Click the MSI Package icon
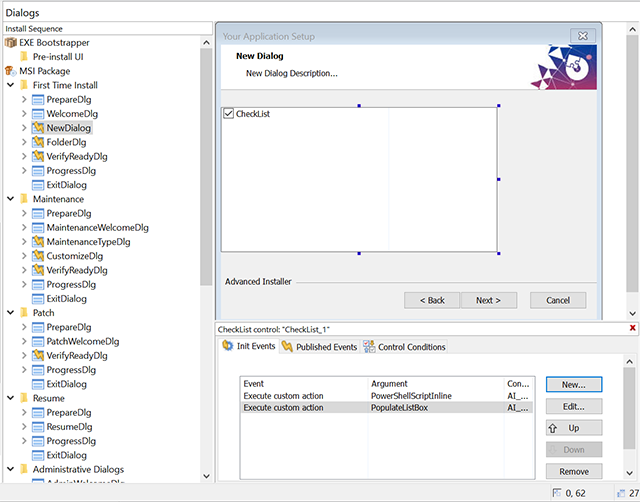 11,71
